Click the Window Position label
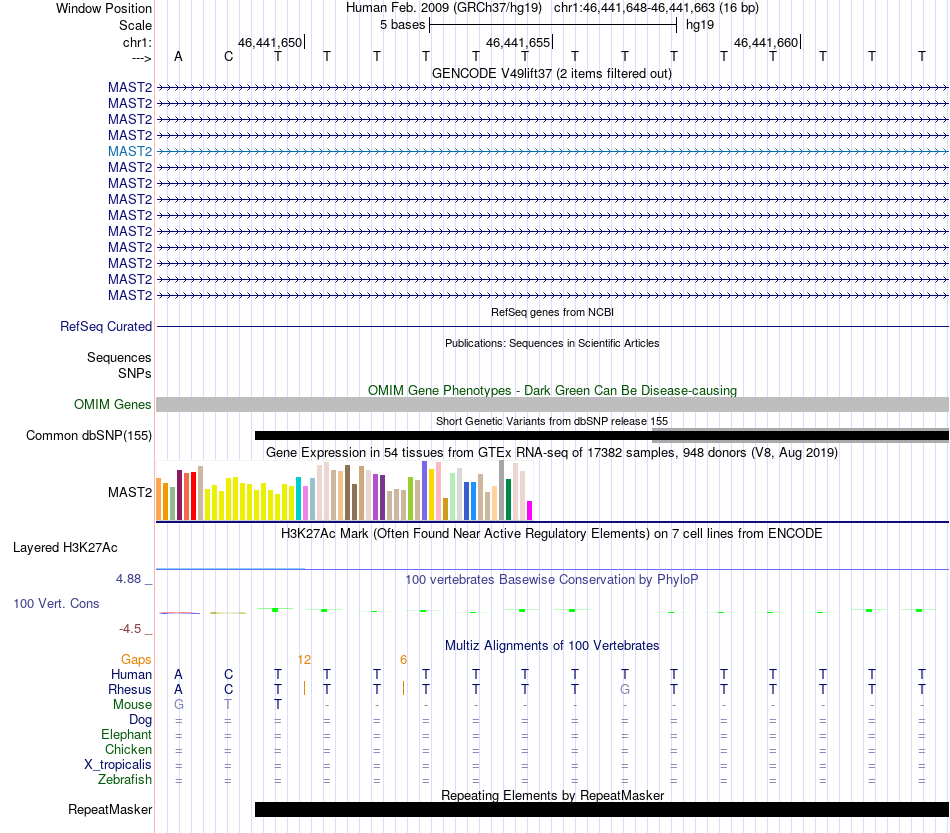950x833 pixels. click(x=104, y=8)
